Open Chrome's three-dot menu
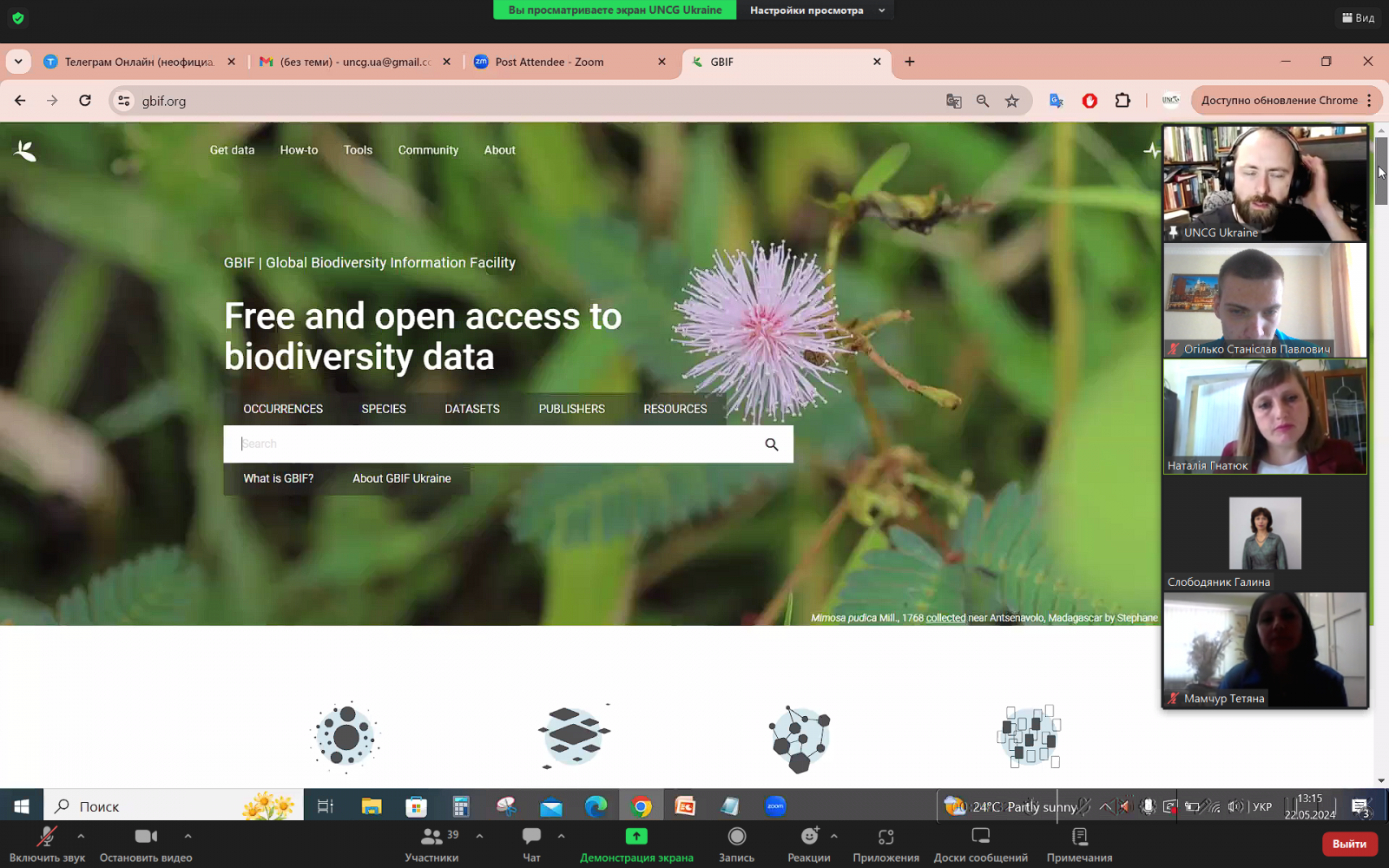1389x868 pixels. point(1370,101)
